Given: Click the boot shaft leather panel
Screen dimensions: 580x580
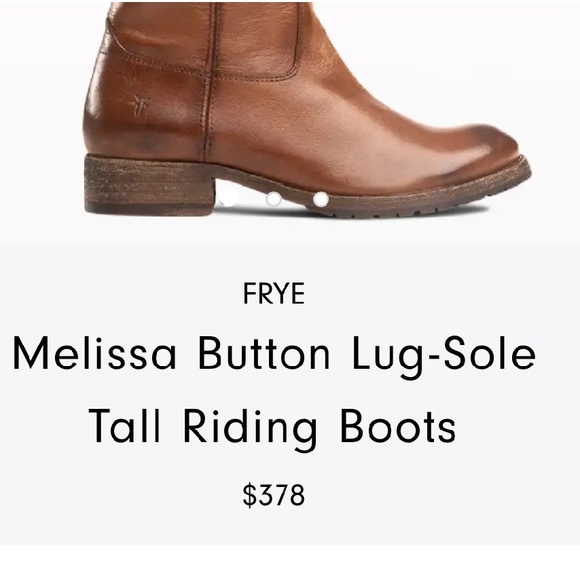Looking at the screenshot, I should 255,37.
